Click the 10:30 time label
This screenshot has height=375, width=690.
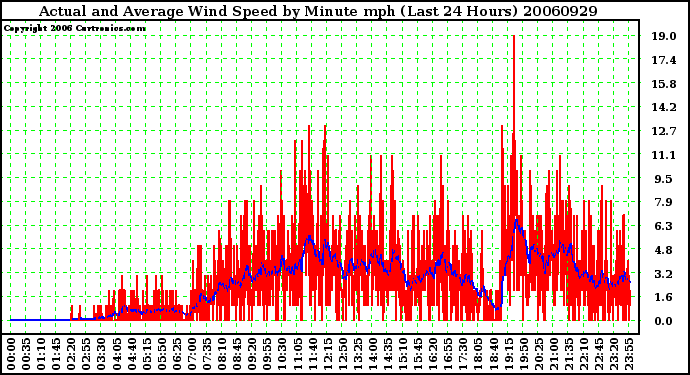click(282, 354)
